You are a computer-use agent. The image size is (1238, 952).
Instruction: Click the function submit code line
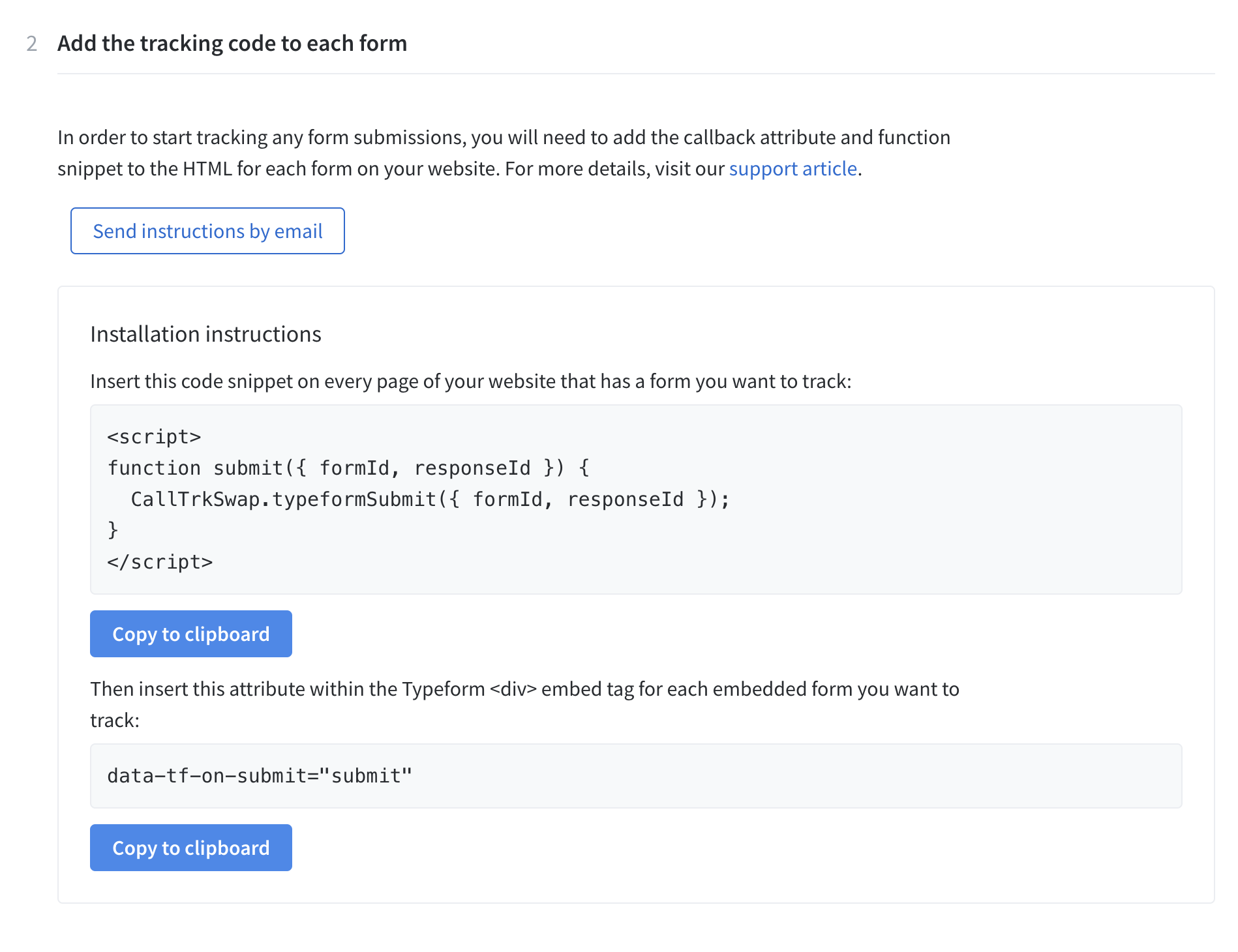(348, 468)
